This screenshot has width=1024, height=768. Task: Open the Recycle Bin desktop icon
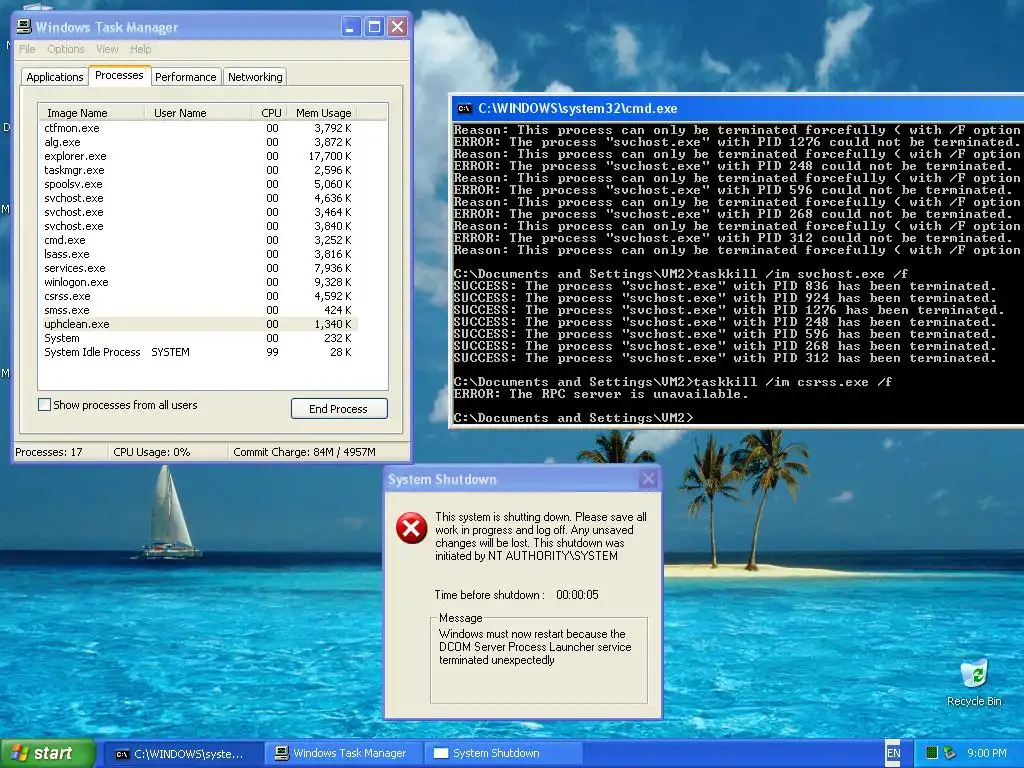pyautogui.click(x=974, y=682)
